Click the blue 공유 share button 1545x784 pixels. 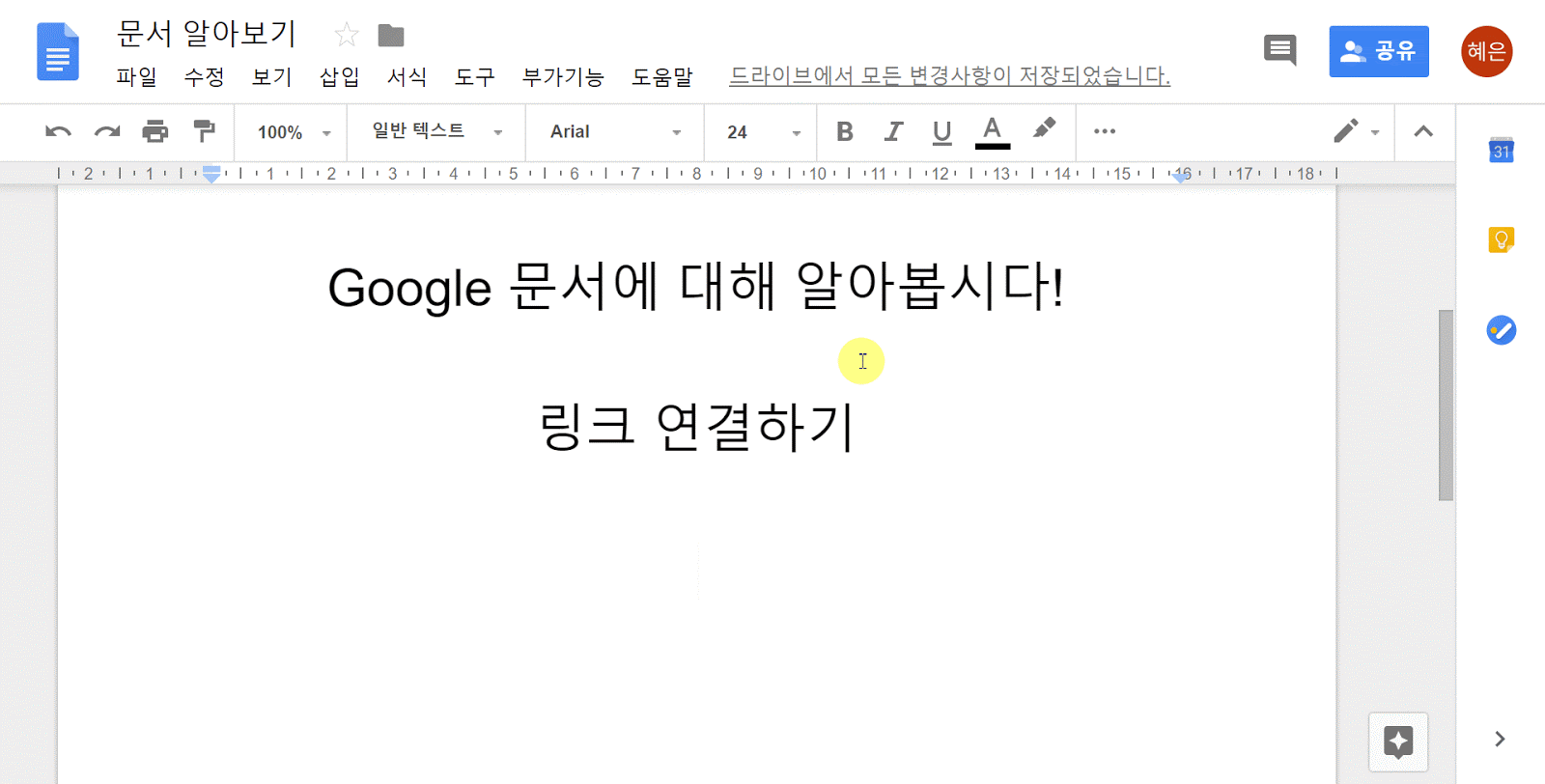click(1379, 51)
